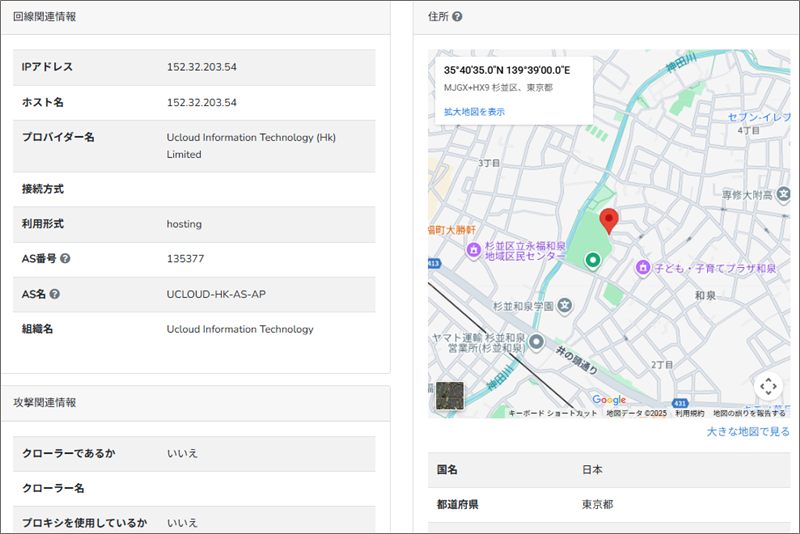Click the ヤマト運輸 杉並和泉営業所 marker
This screenshot has height=534, width=800.
point(537,343)
